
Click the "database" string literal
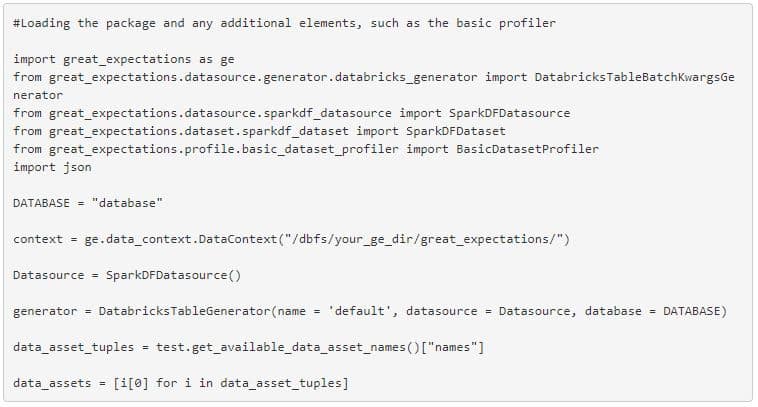pos(127,203)
